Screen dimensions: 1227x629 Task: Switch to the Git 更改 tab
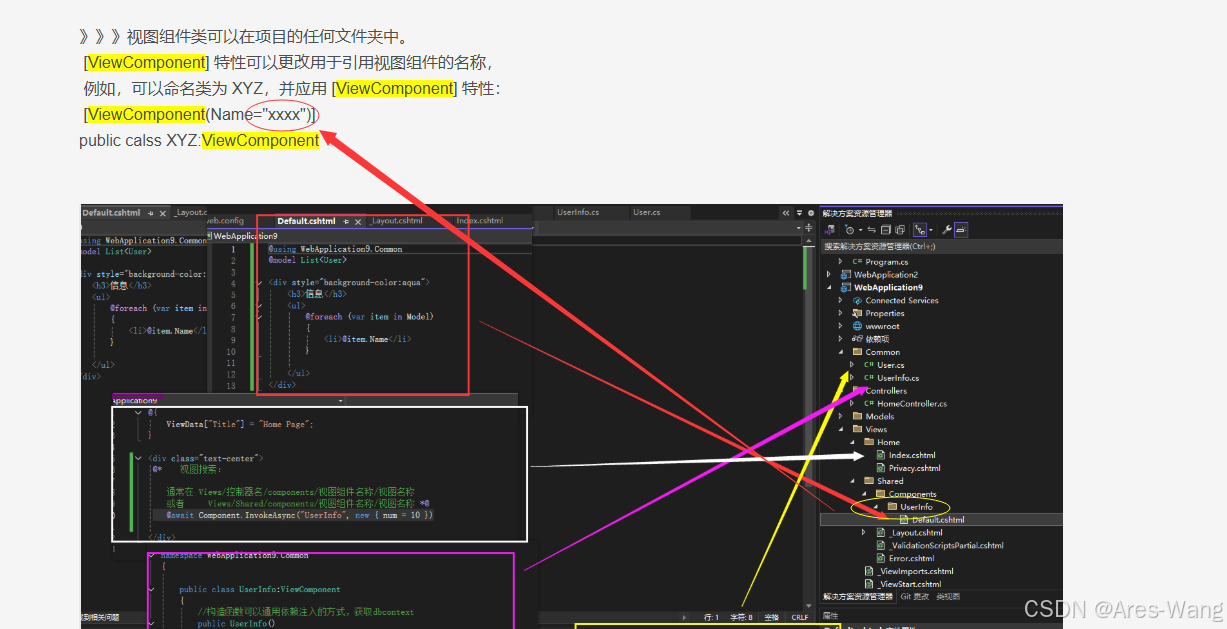pos(917,594)
